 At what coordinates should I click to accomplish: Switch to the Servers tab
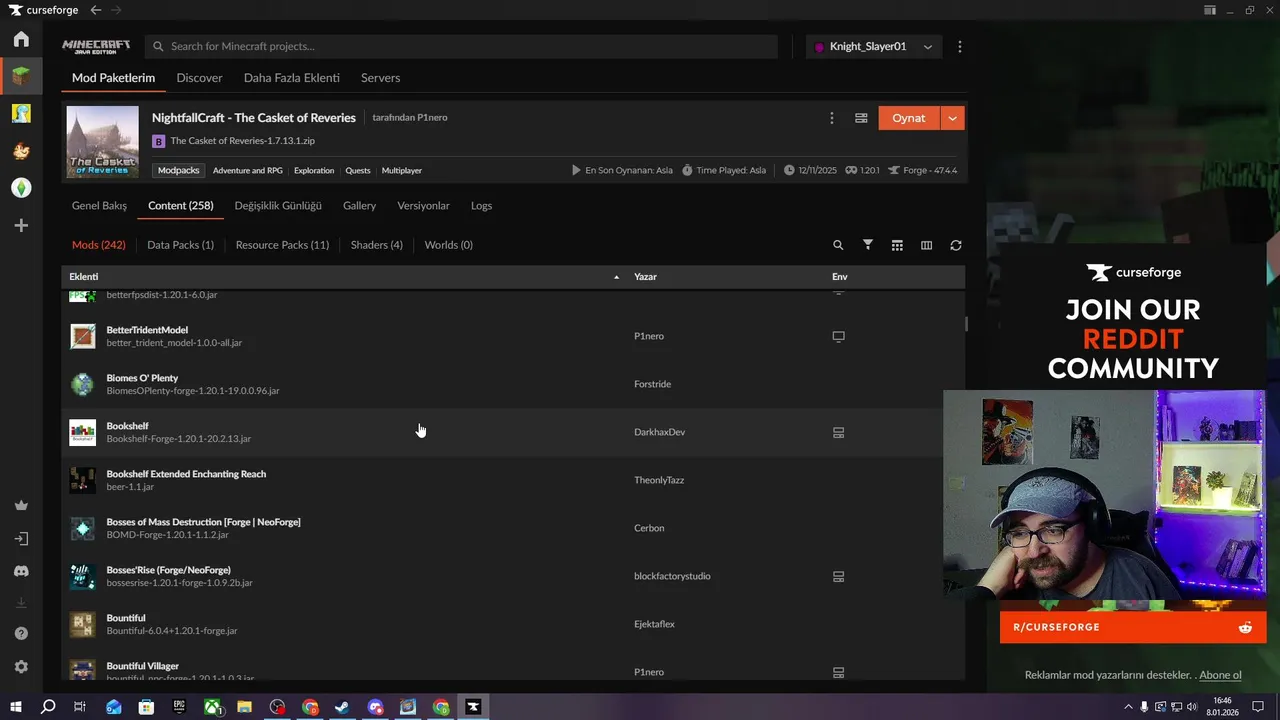[x=380, y=78]
